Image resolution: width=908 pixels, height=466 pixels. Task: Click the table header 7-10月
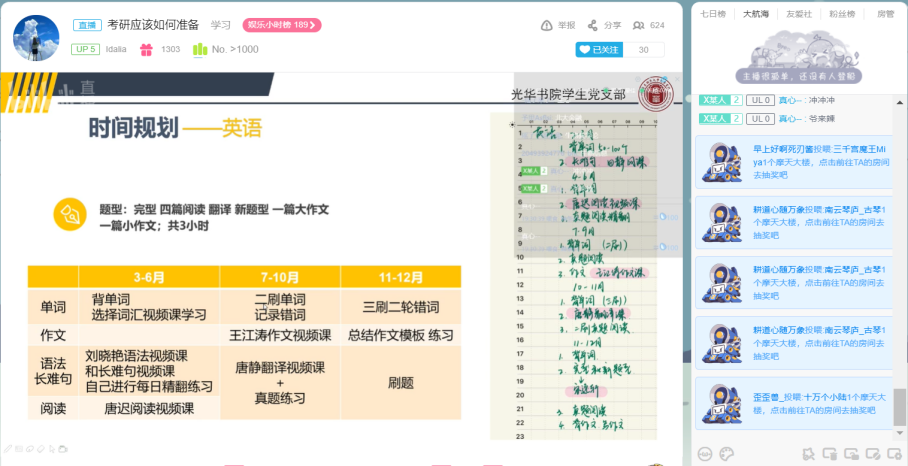pyautogui.click(x=280, y=277)
